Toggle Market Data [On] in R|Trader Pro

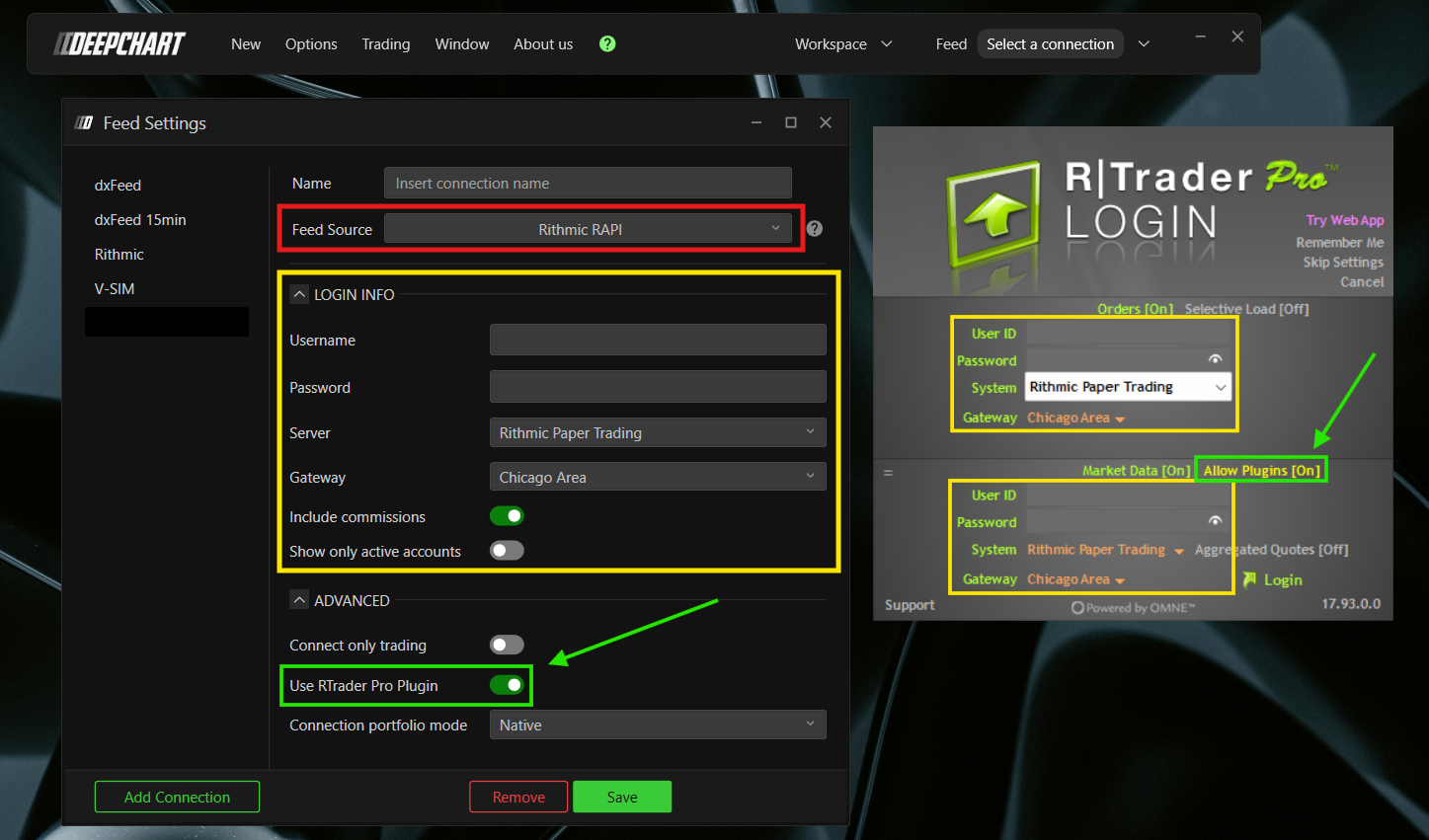click(x=1136, y=471)
